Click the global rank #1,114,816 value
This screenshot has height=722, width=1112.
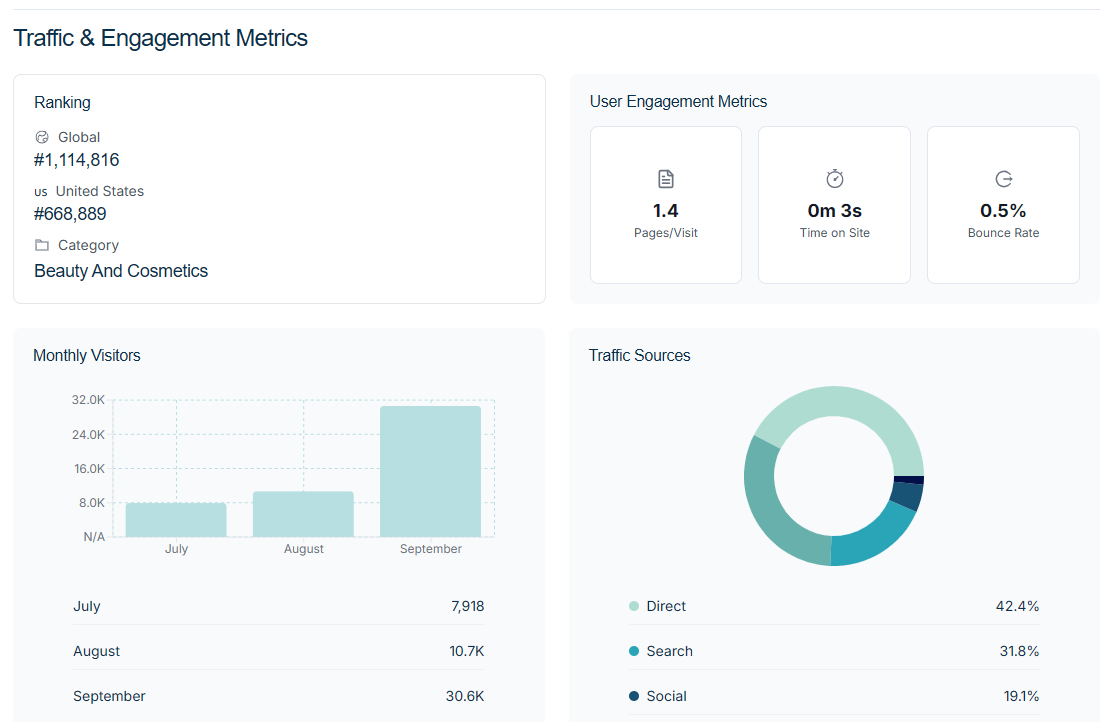click(x=77, y=160)
